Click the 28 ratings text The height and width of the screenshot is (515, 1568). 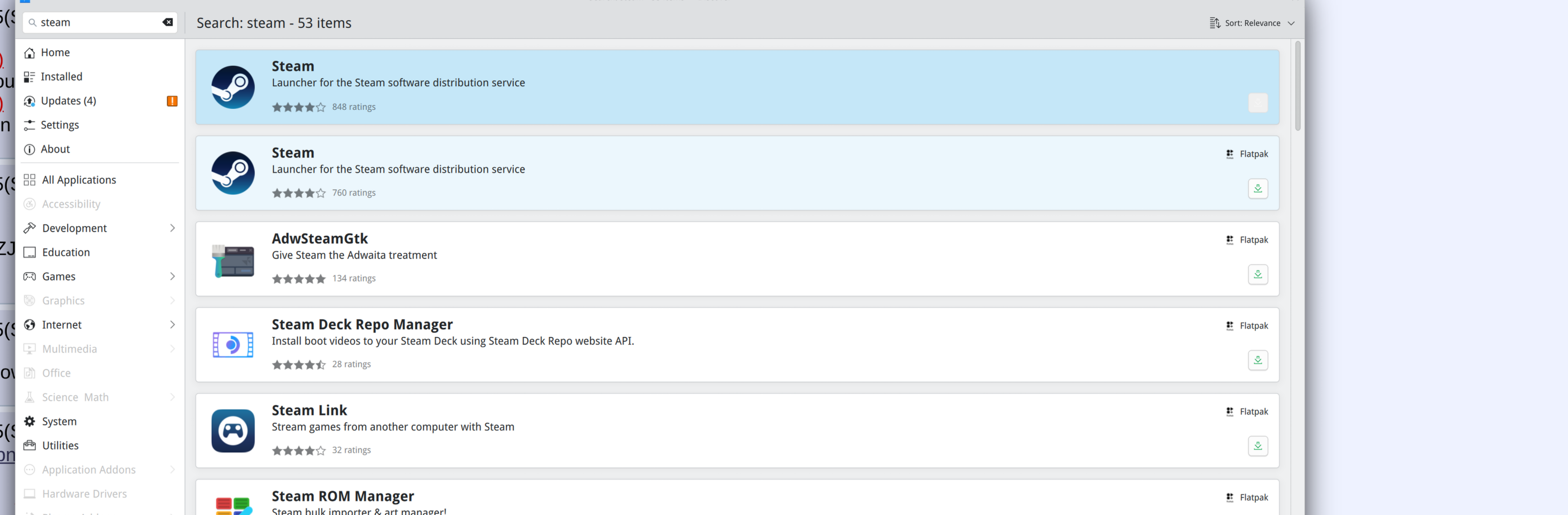pos(351,364)
